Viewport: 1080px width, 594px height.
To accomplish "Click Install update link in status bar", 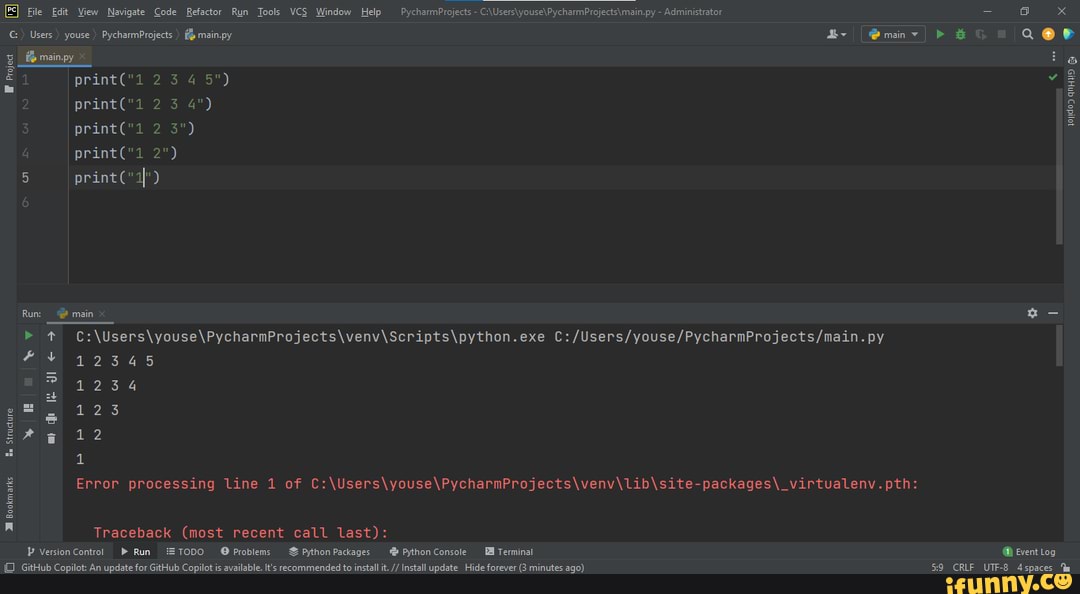I will [429, 567].
